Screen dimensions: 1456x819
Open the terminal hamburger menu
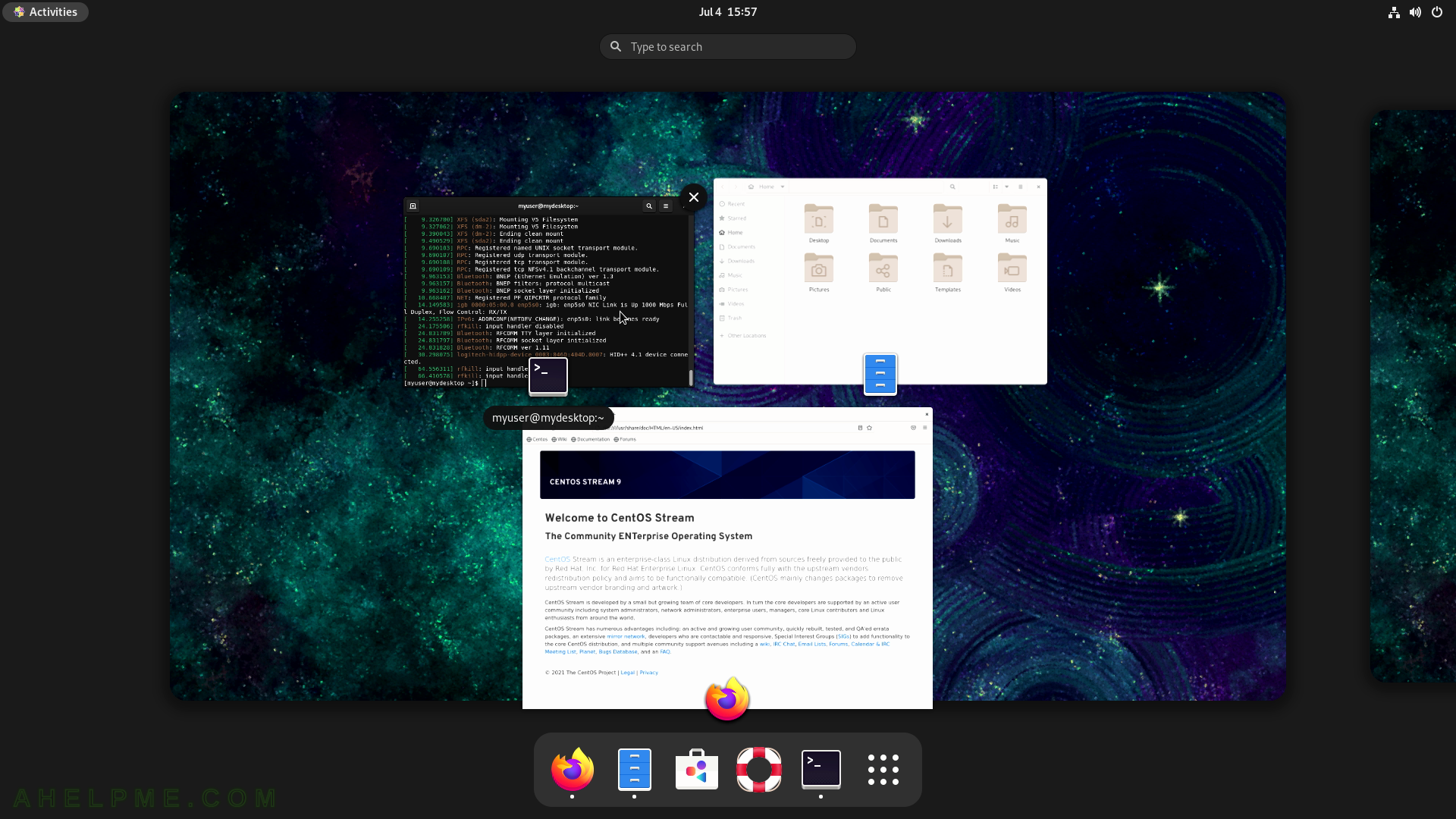[x=666, y=206]
